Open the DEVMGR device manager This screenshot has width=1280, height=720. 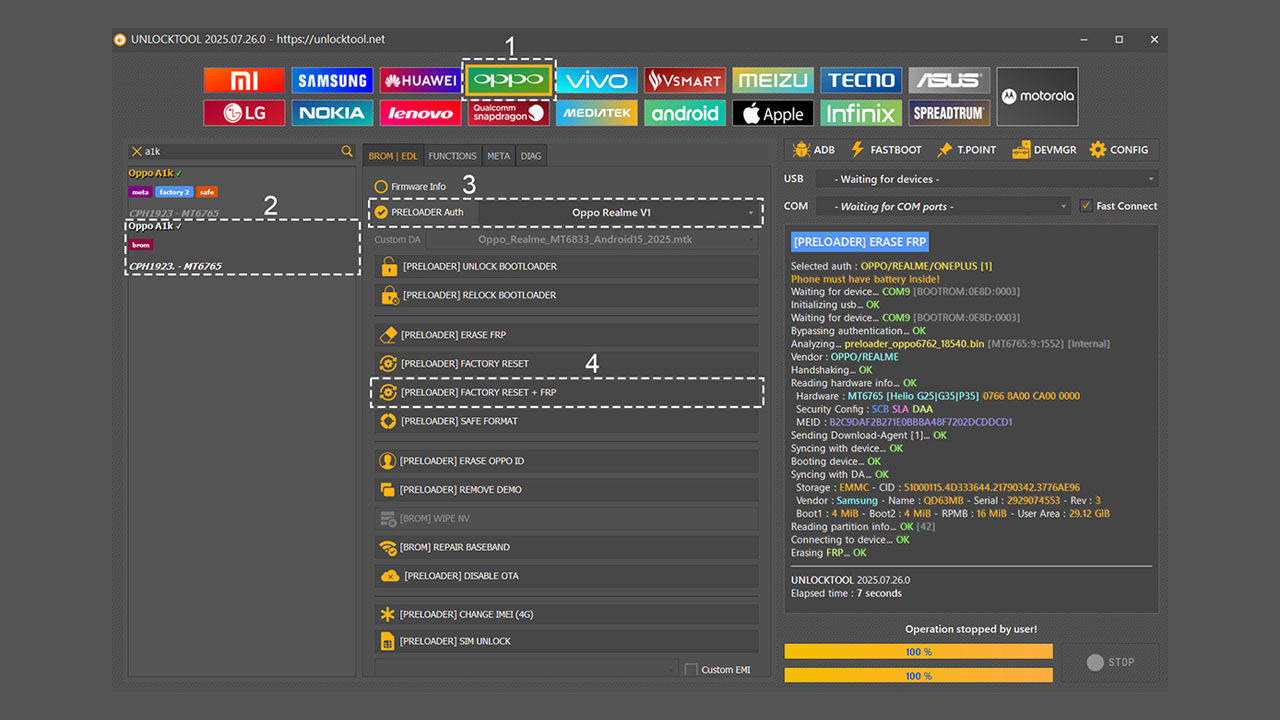click(x=1044, y=150)
